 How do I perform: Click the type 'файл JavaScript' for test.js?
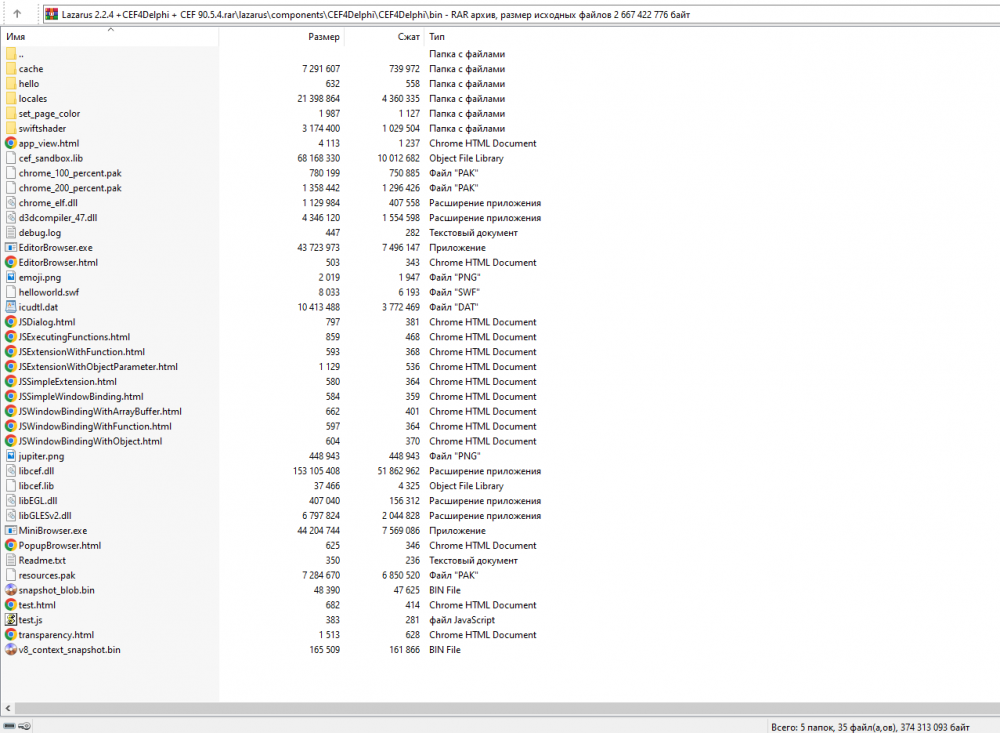click(x=462, y=619)
